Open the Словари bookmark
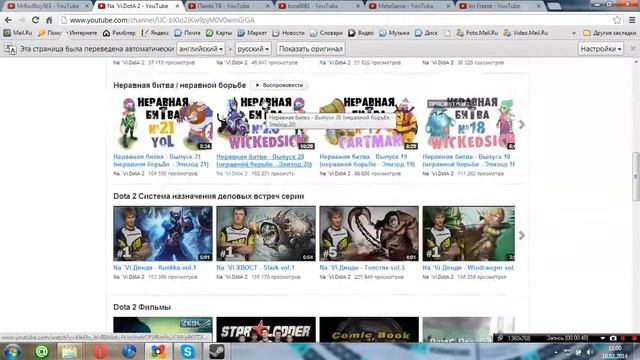The width and height of the screenshot is (640, 360). click(326, 33)
